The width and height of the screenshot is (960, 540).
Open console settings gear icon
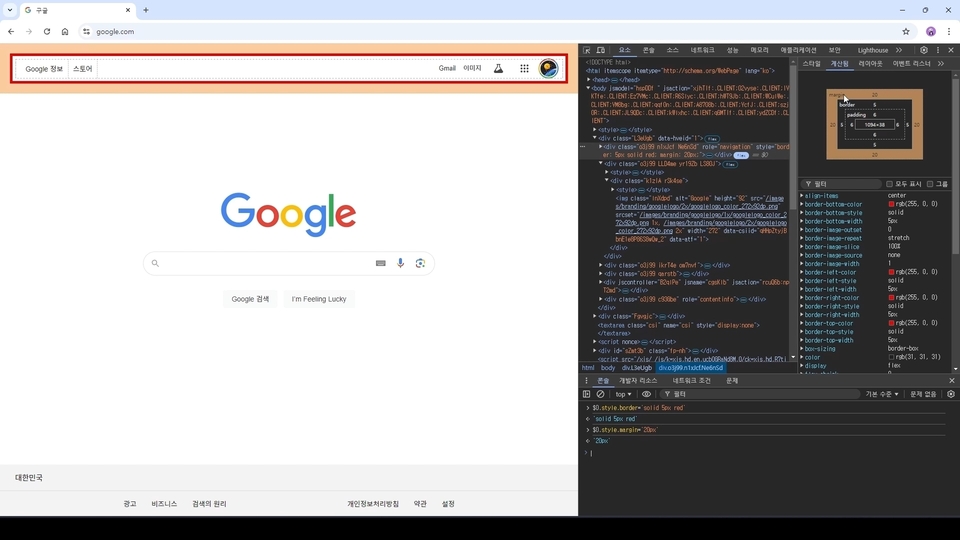(x=951, y=394)
